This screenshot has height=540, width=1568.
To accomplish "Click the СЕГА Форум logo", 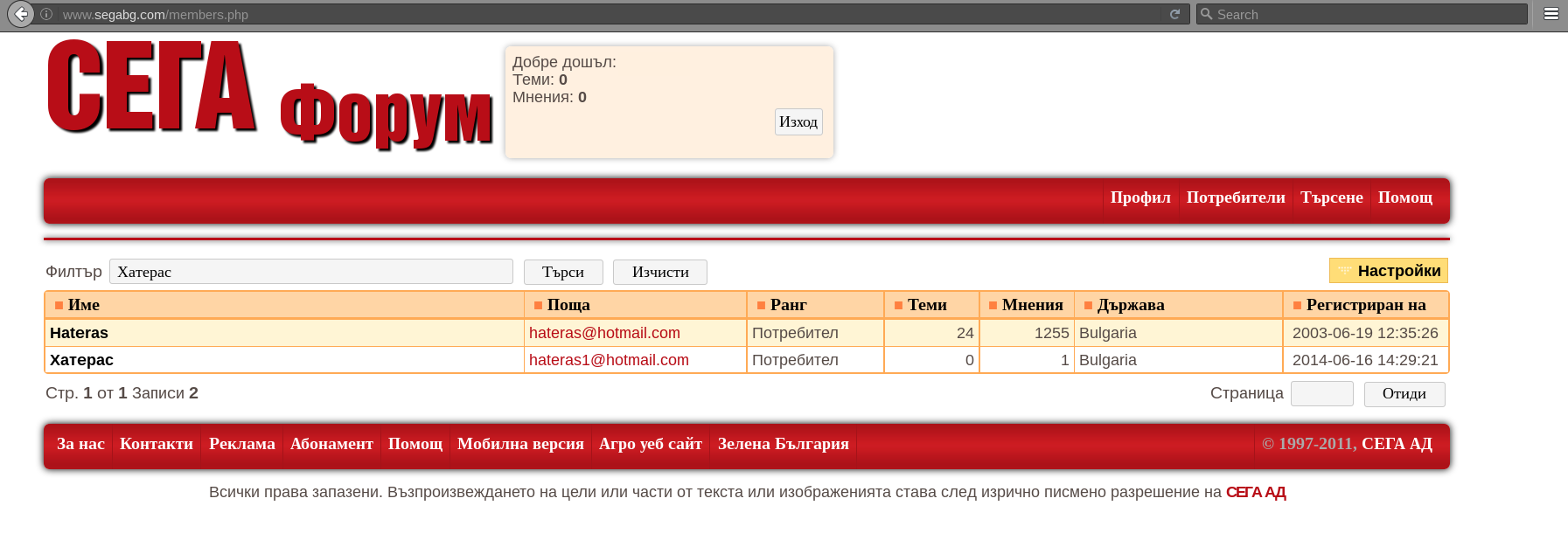I will [x=269, y=94].
